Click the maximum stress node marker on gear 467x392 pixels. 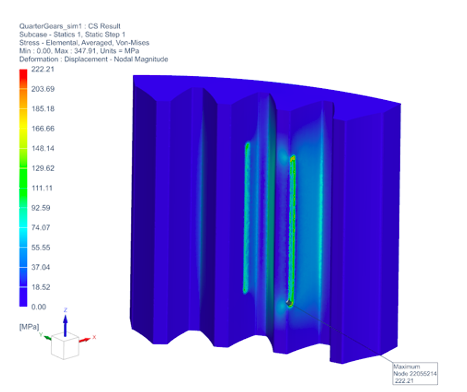point(289,303)
